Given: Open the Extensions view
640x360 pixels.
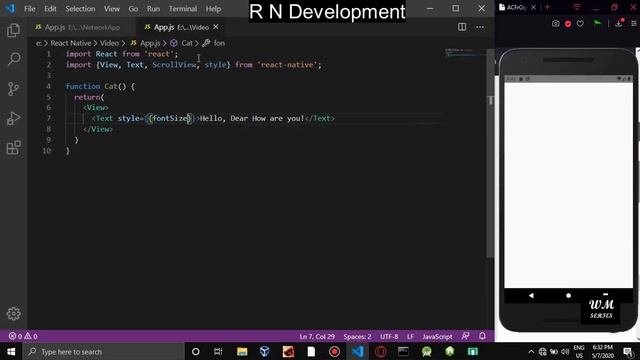Looking at the screenshot, I should click(13, 148).
